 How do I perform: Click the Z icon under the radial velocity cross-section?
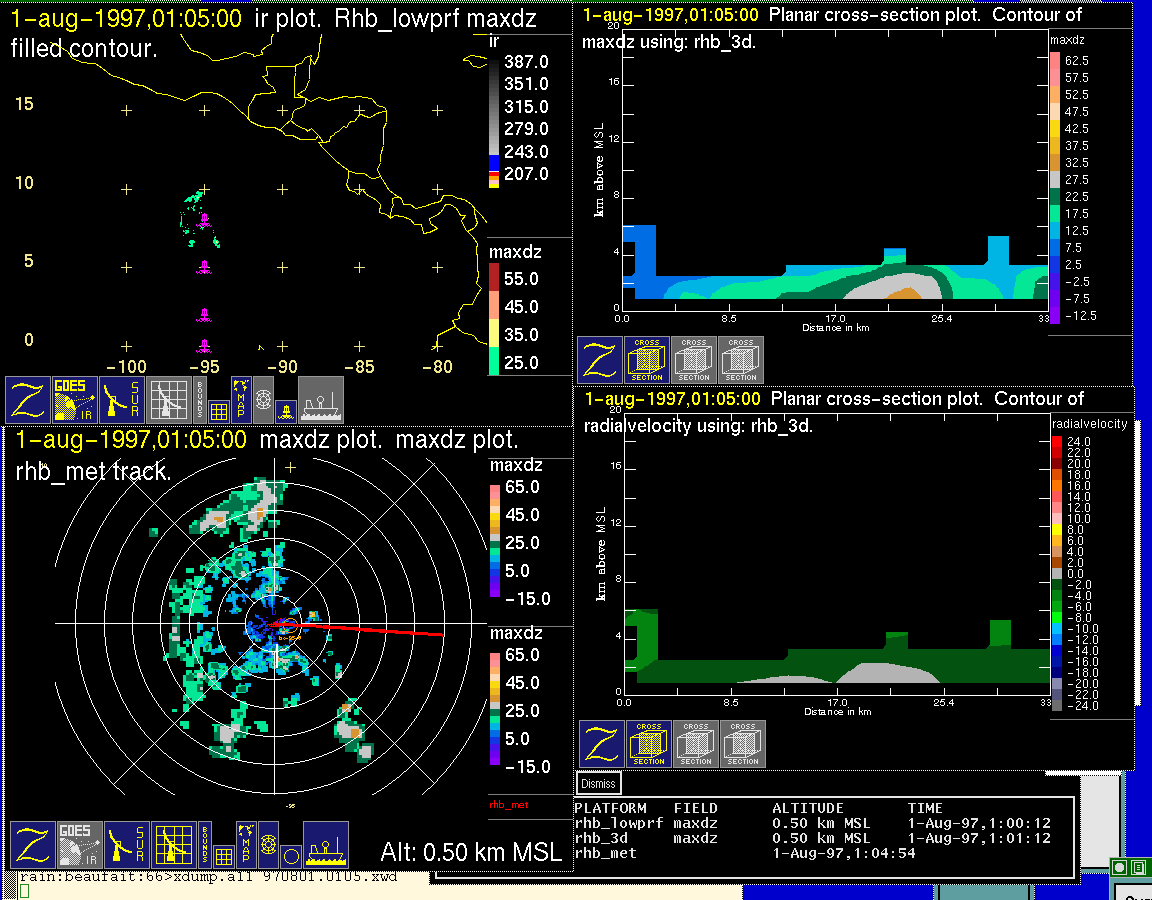pyautogui.click(x=602, y=744)
